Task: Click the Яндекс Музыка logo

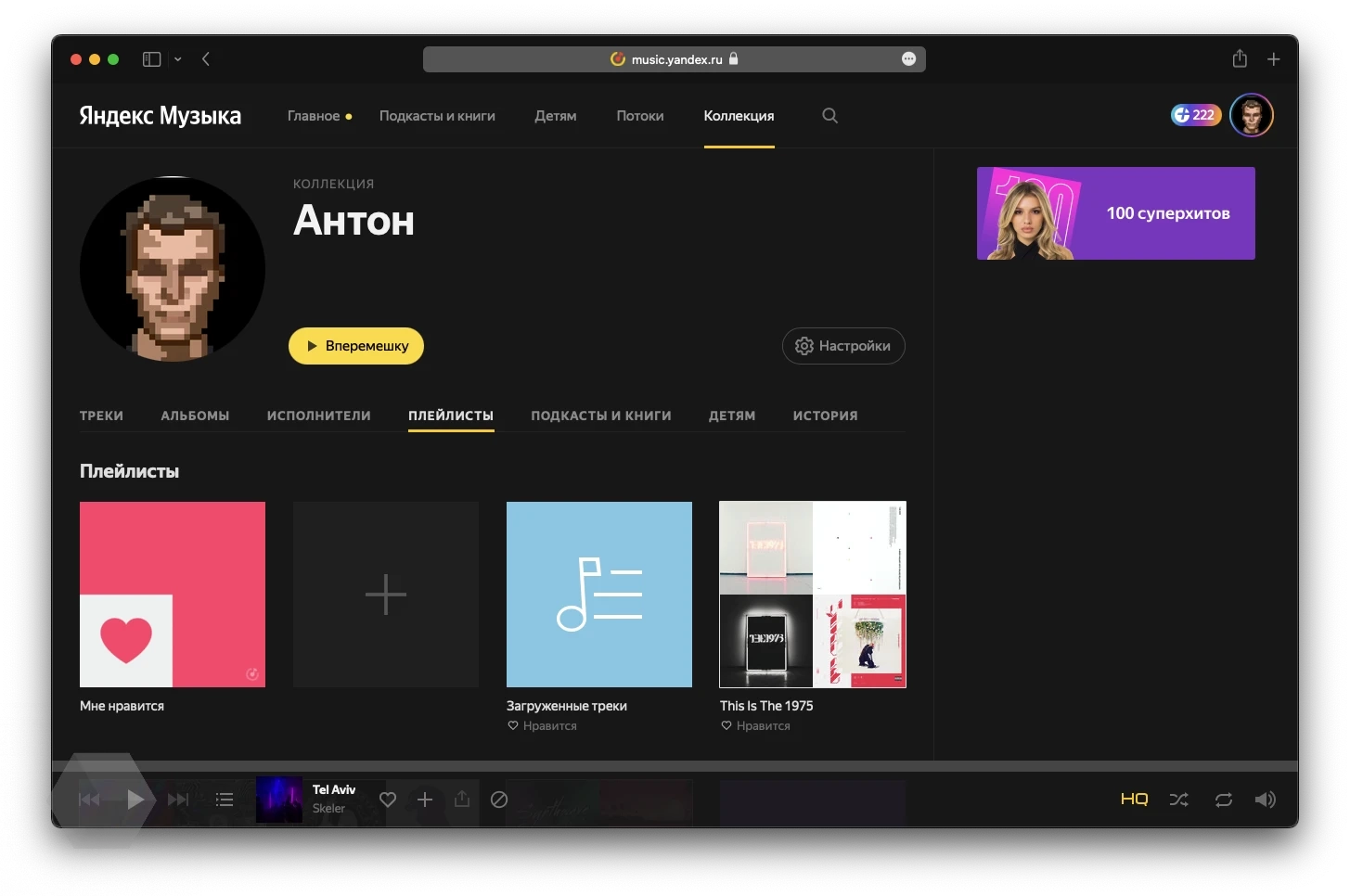Action: [x=161, y=116]
